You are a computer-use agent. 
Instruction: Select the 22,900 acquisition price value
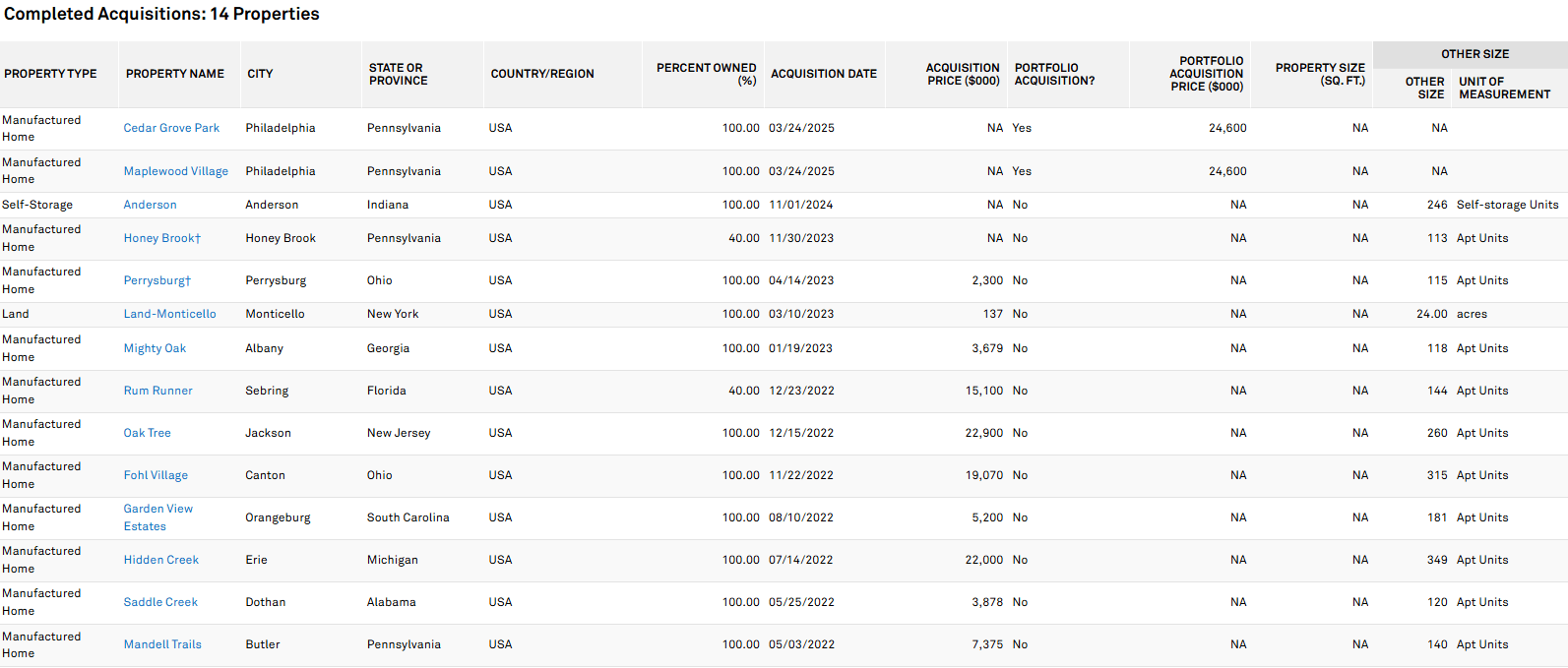(x=984, y=433)
